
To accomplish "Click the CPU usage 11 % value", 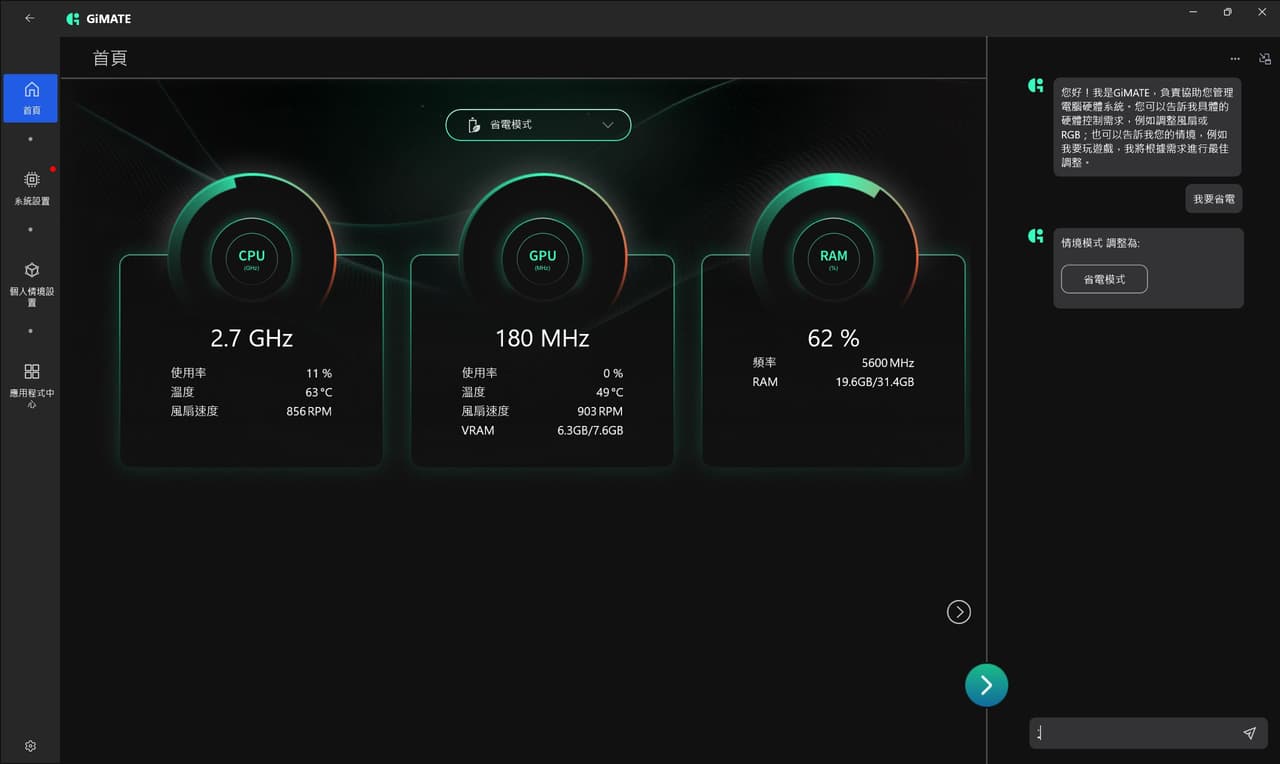I will [319, 373].
